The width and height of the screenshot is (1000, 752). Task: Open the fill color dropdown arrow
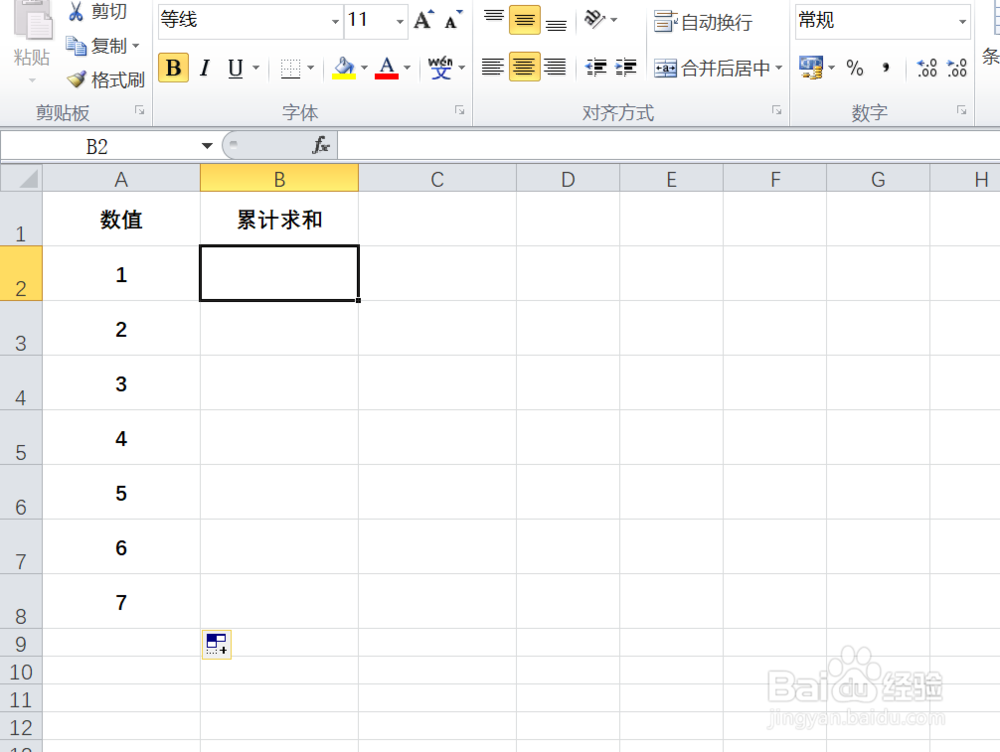(x=364, y=68)
